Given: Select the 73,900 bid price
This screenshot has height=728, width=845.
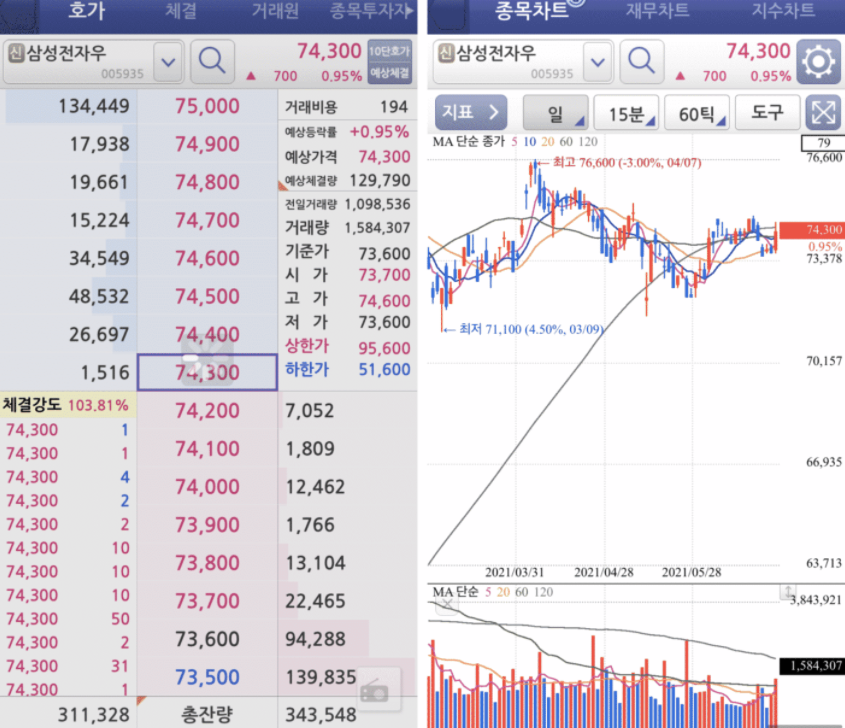Looking at the screenshot, I should (207, 525).
